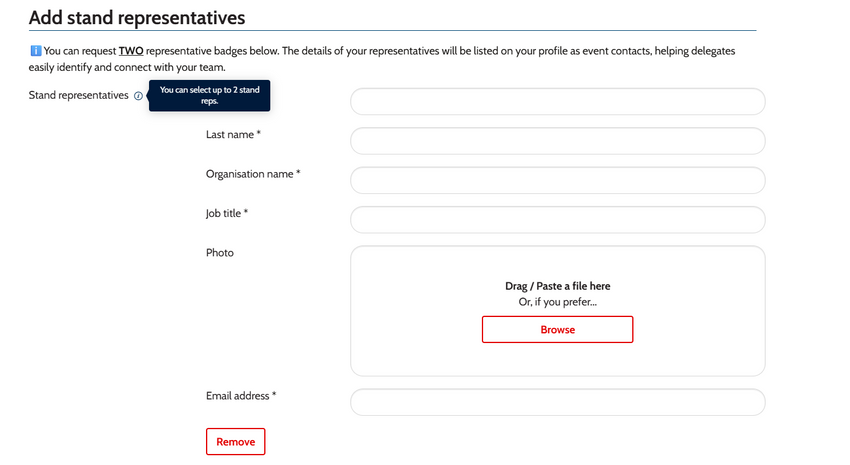Click the Job title label
This screenshot has height=465, width=850.
(227, 214)
